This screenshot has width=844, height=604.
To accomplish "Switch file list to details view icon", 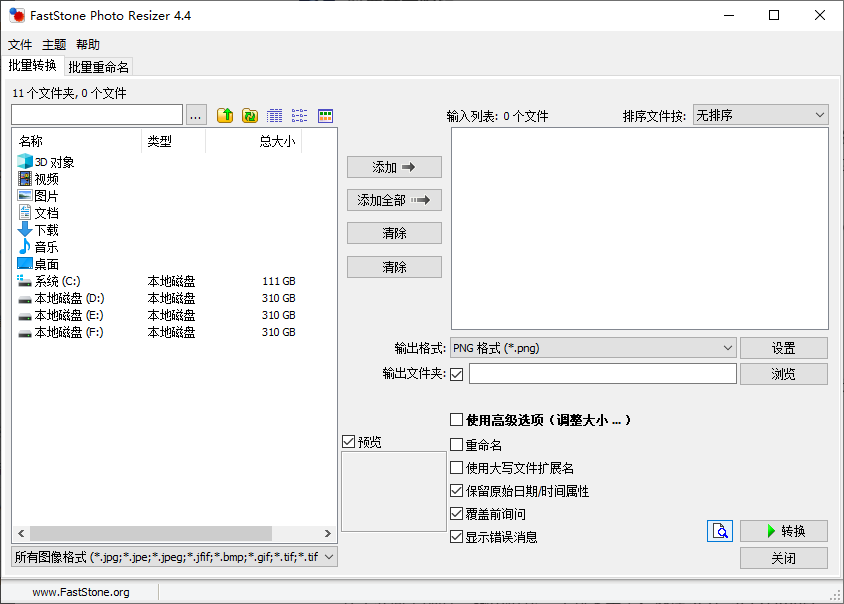I will point(275,116).
